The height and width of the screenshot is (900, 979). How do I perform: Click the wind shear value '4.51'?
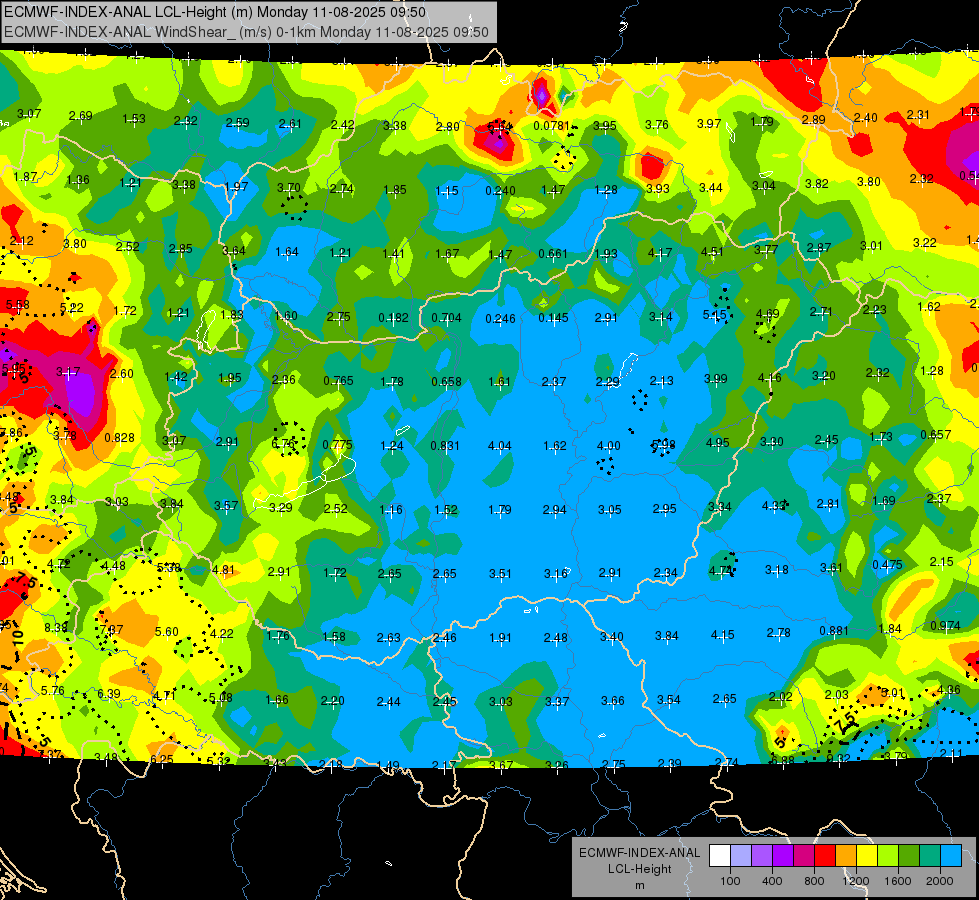(x=712, y=252)
